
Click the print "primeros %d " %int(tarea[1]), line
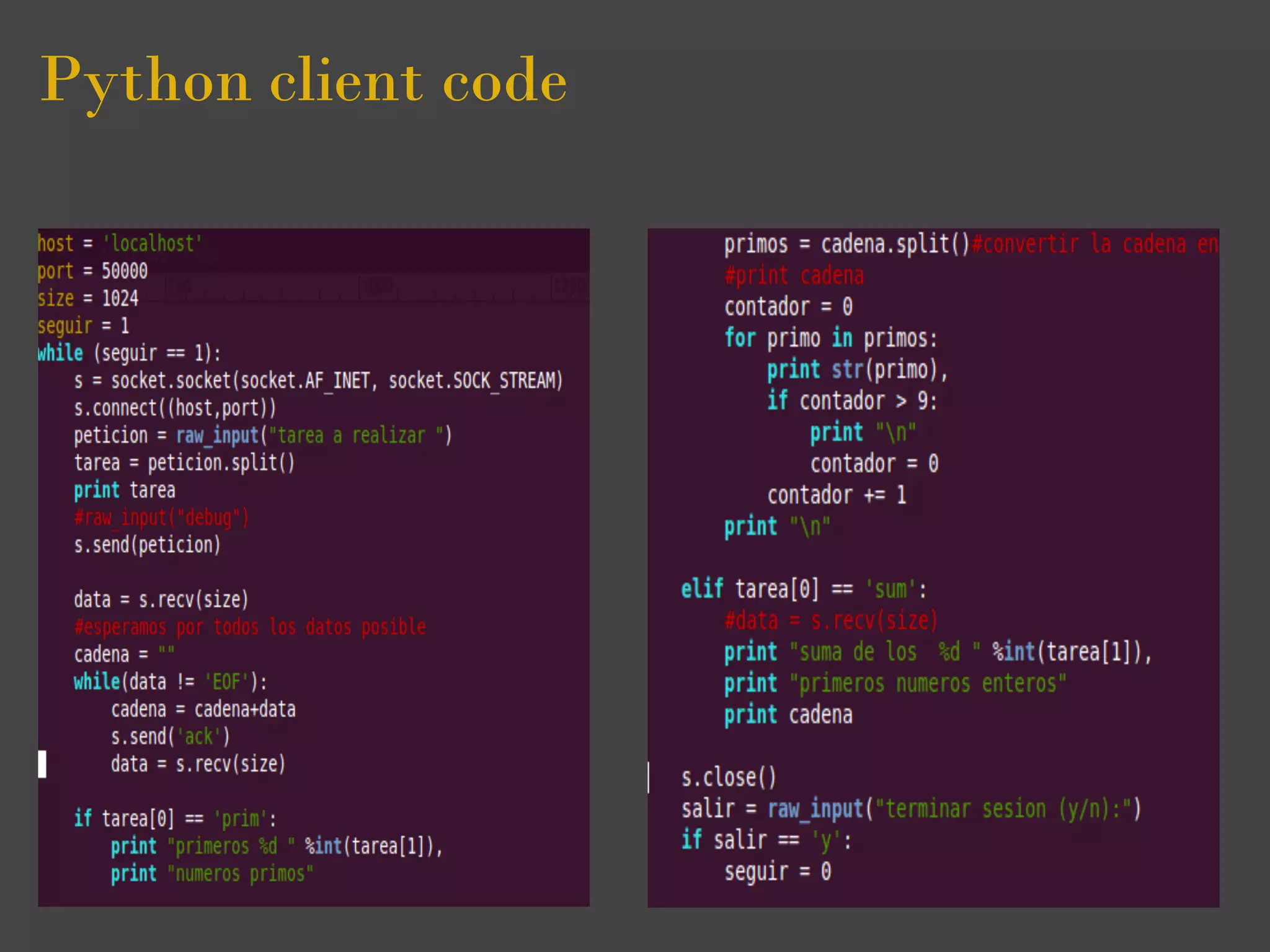click(x=277, y=846)
